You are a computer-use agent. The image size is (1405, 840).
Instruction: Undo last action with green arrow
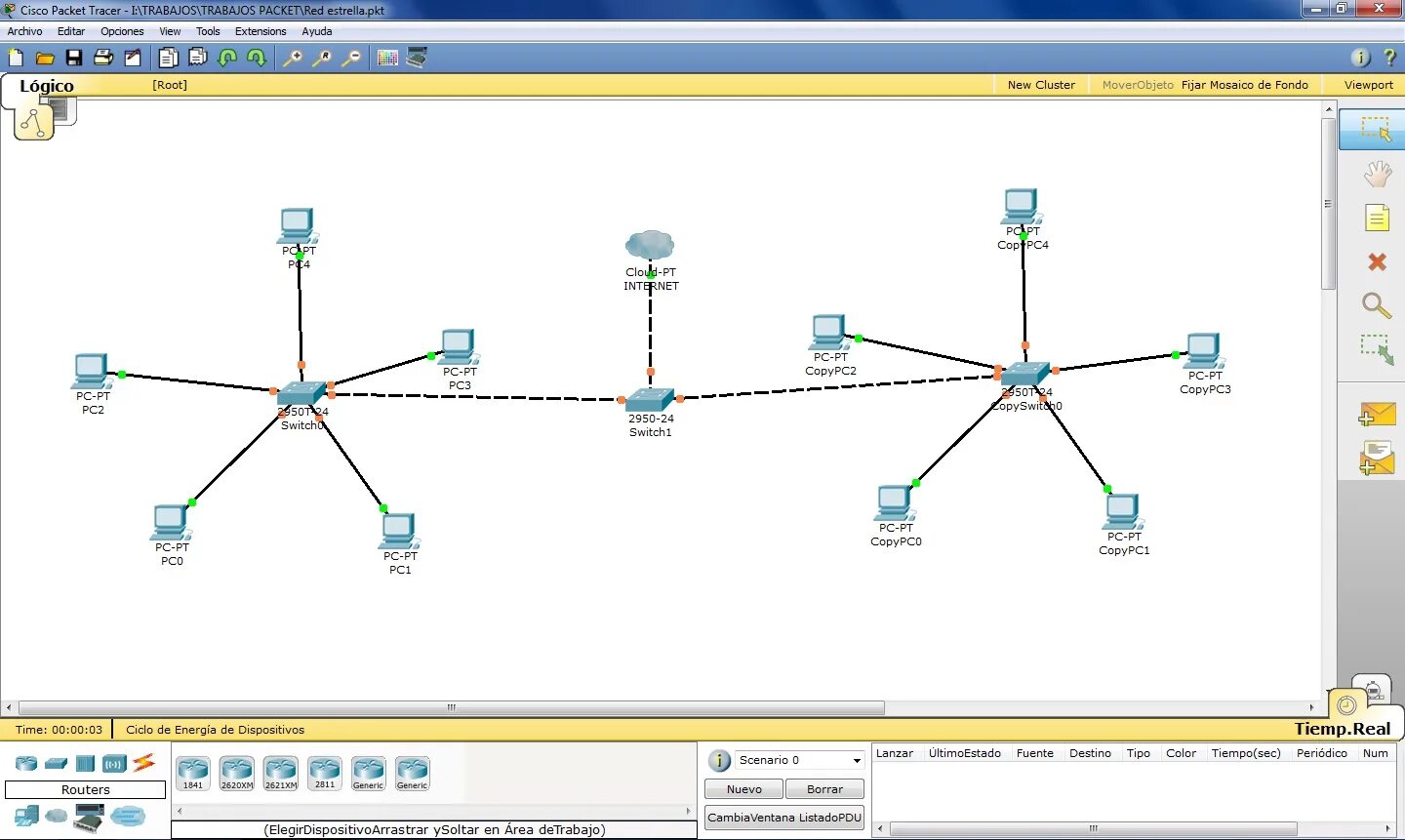[227, 59]
